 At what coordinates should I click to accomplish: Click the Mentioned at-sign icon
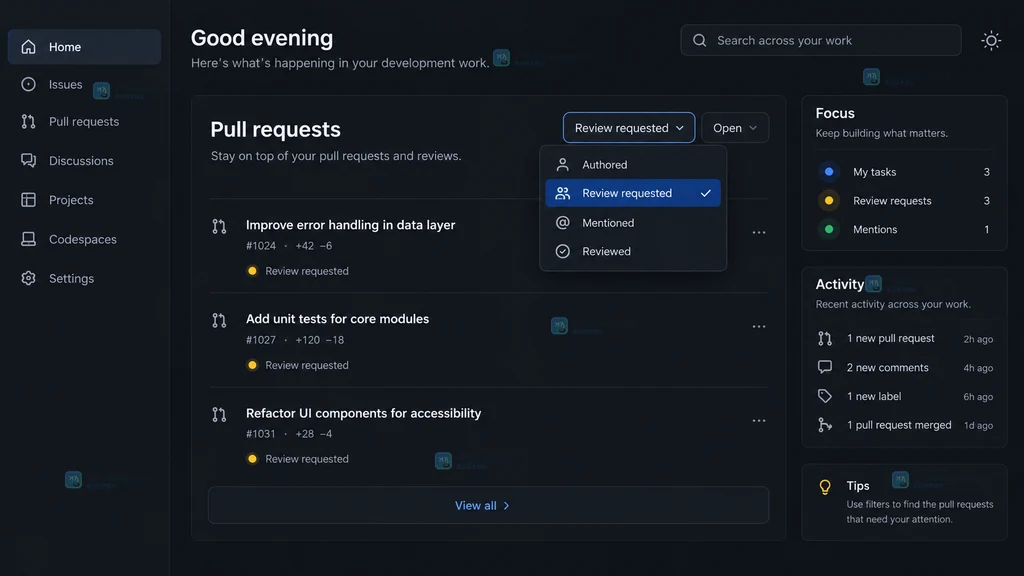pyautogui.click(x=562, y=223)
